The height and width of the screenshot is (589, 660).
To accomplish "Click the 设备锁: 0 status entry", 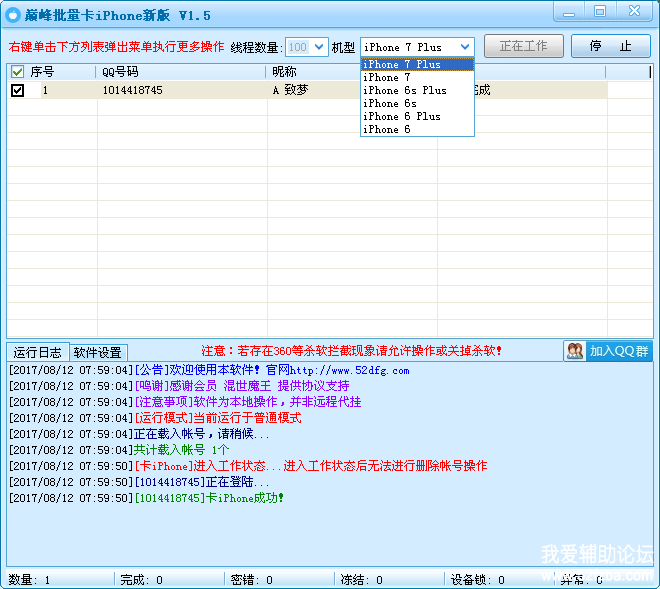I will click(477, 580).
